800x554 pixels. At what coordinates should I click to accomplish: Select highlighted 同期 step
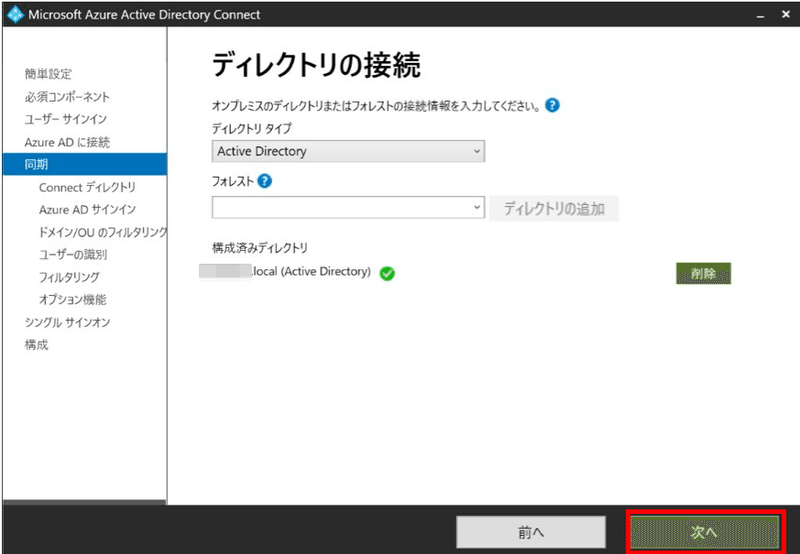click(x=85, y=164)
